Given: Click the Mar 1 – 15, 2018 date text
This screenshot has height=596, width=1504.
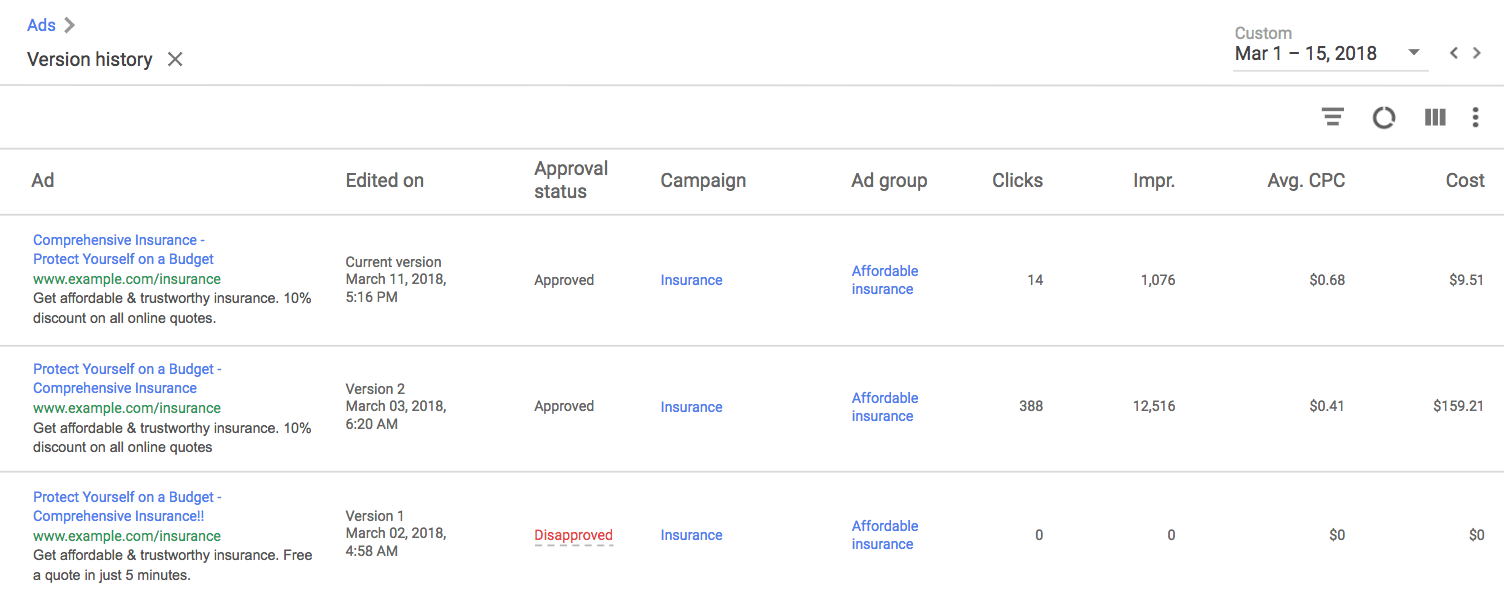Looking at the screenshot, I should coord(1306,53).
